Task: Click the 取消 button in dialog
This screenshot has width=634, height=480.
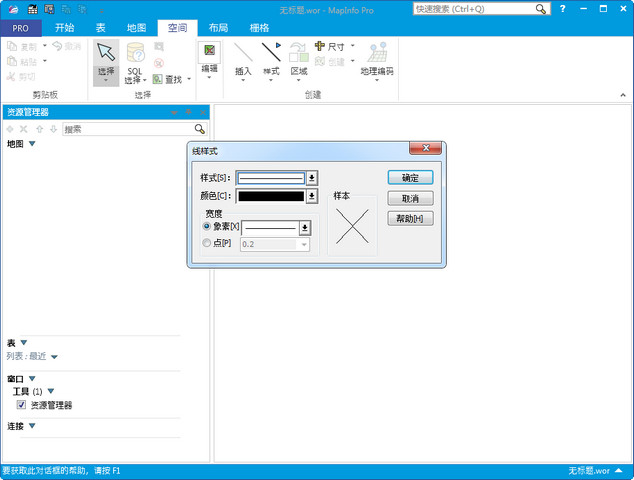Action: click(410, 198)
